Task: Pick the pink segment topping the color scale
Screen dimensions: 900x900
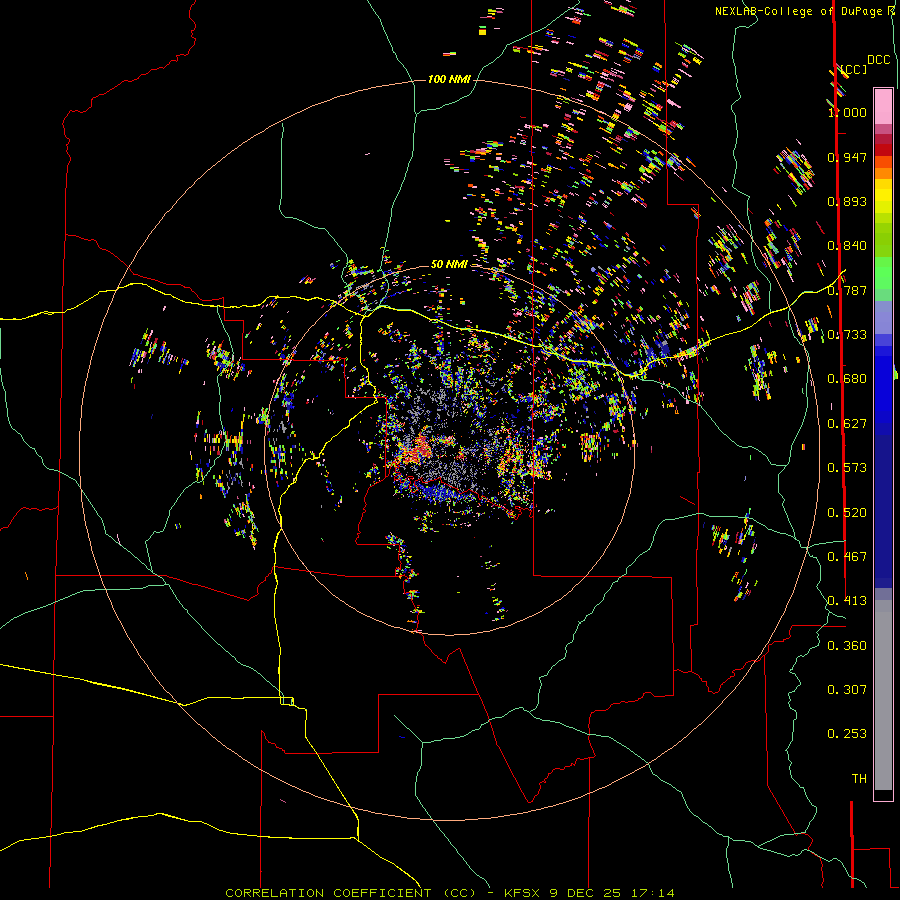Action: pos(883,106)
